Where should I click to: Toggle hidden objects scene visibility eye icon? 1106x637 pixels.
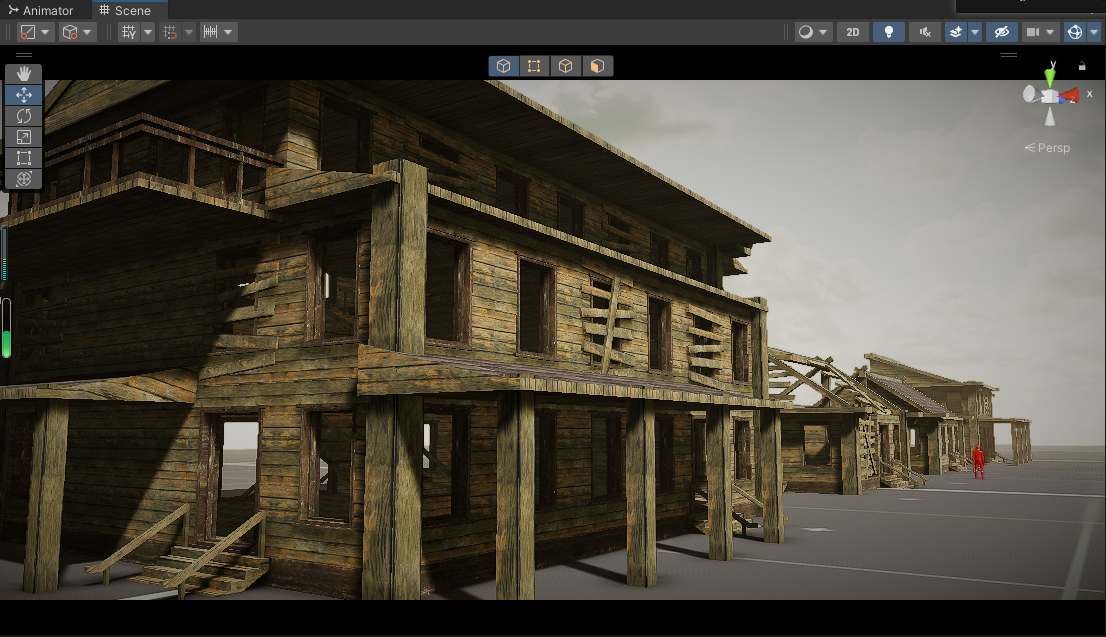pyautogui.click(x=1001, y=32)
